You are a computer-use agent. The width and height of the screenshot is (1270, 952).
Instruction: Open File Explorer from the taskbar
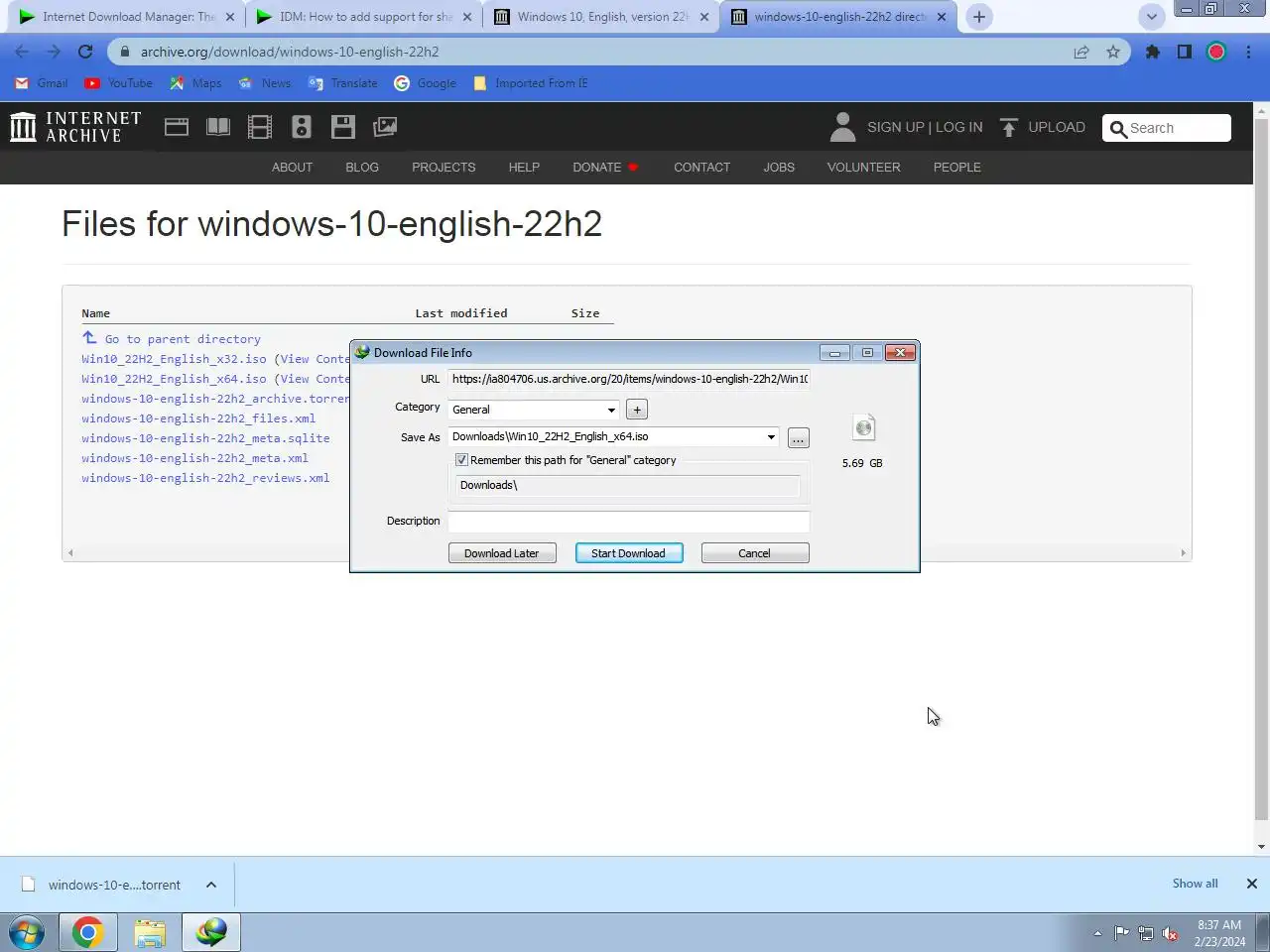tap(150, 933)
